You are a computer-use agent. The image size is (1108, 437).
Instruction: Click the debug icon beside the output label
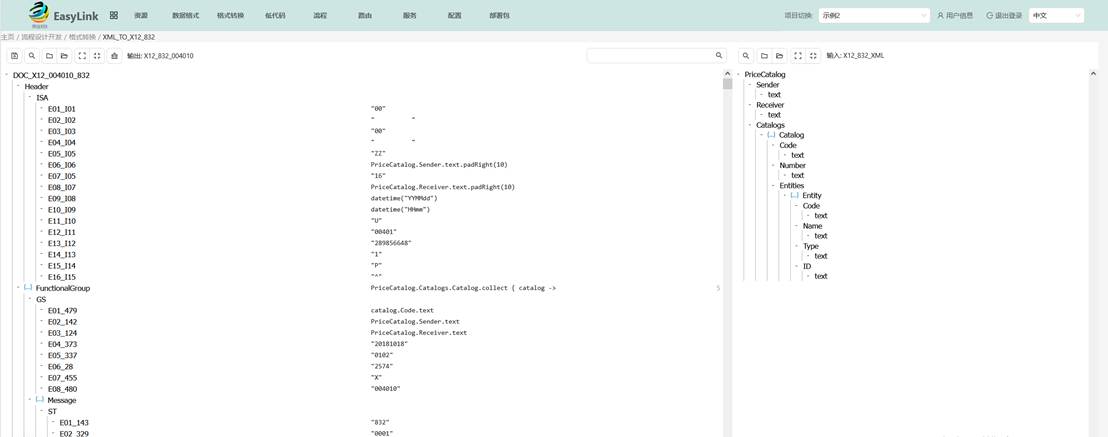tap(115, 56)
